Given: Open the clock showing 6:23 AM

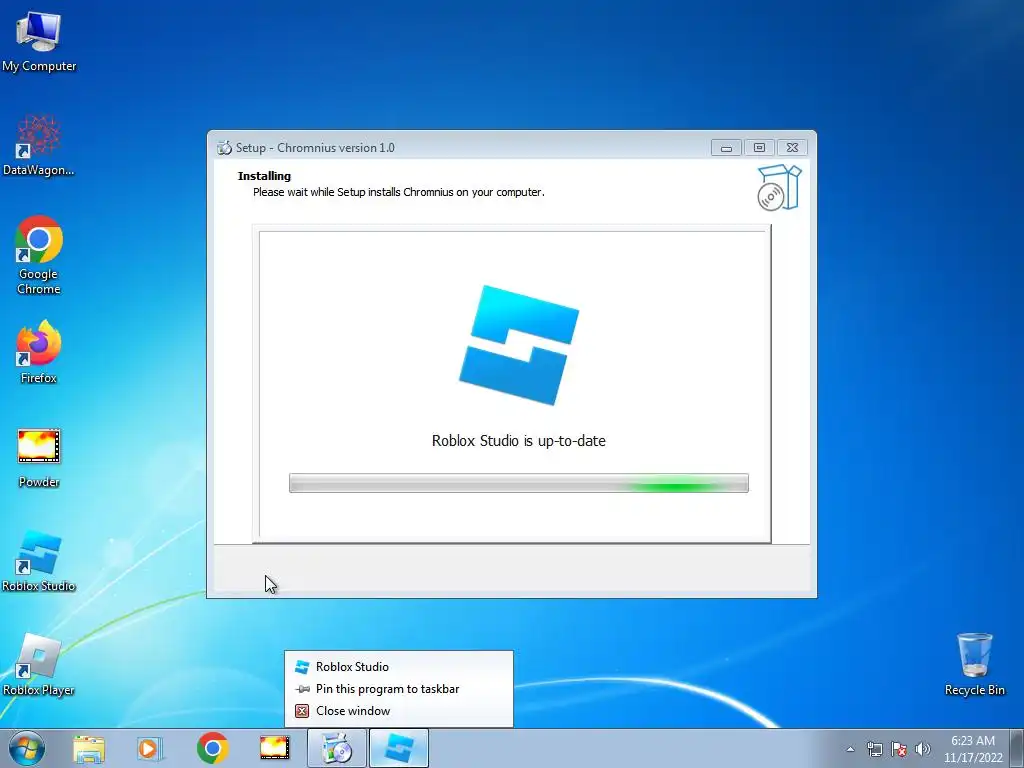Looking at the screenshot, I should [x=972, y=749].
